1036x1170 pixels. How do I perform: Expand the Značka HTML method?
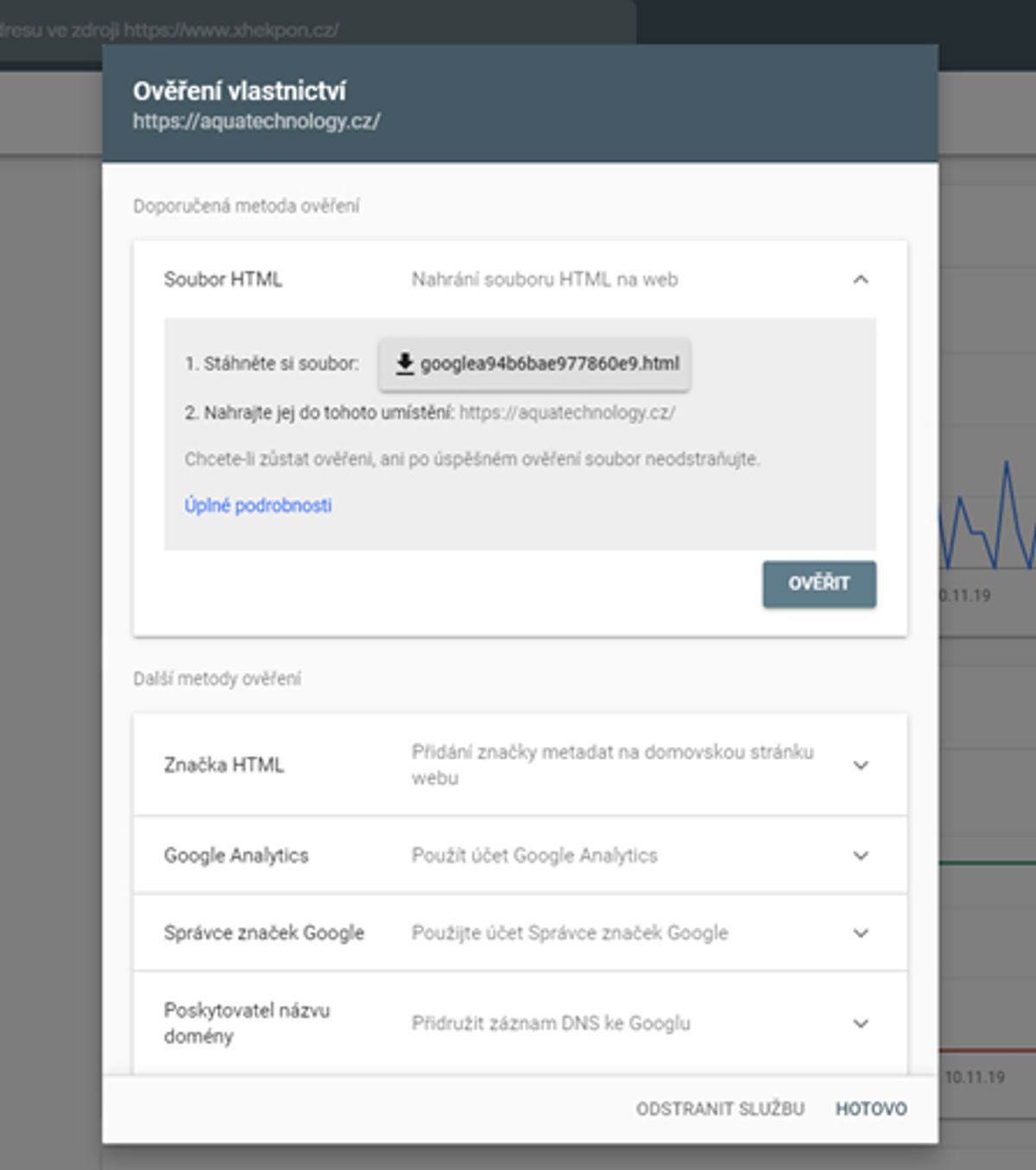(x=861, y=765)
